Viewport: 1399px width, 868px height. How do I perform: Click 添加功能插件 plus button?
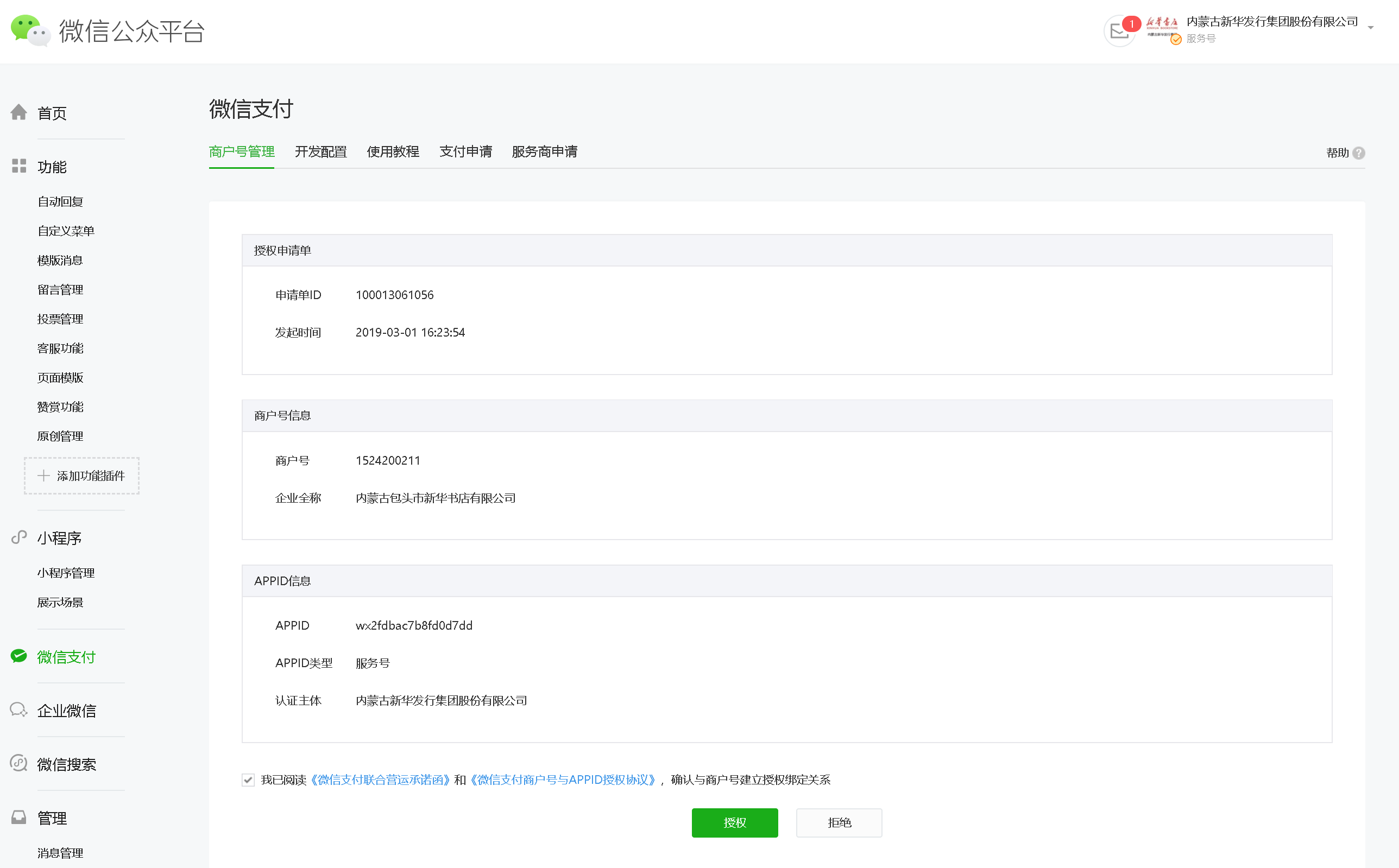(x=81, y=476)
